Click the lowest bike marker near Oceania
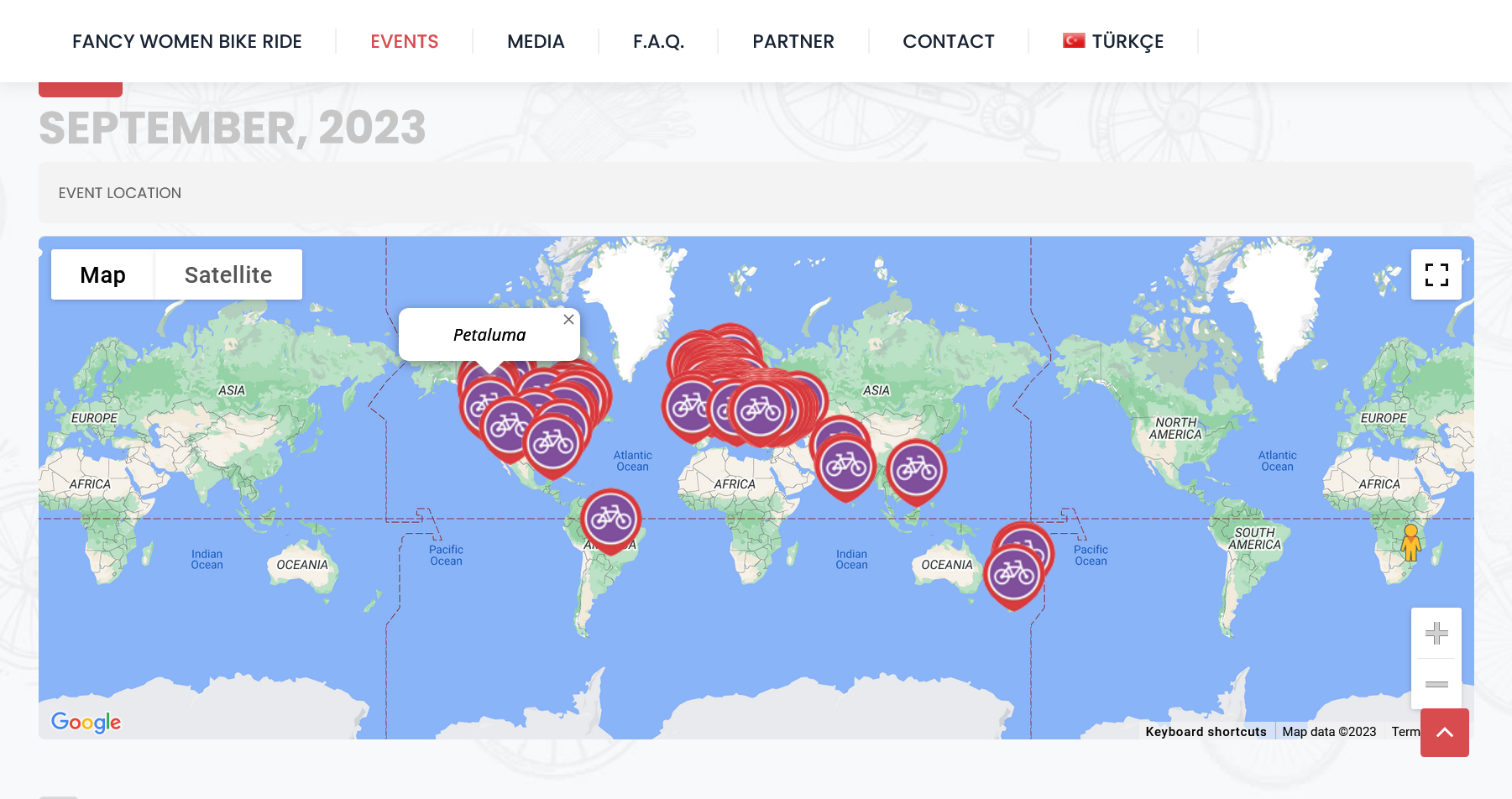1512x799 pixels. (1012, 576)
